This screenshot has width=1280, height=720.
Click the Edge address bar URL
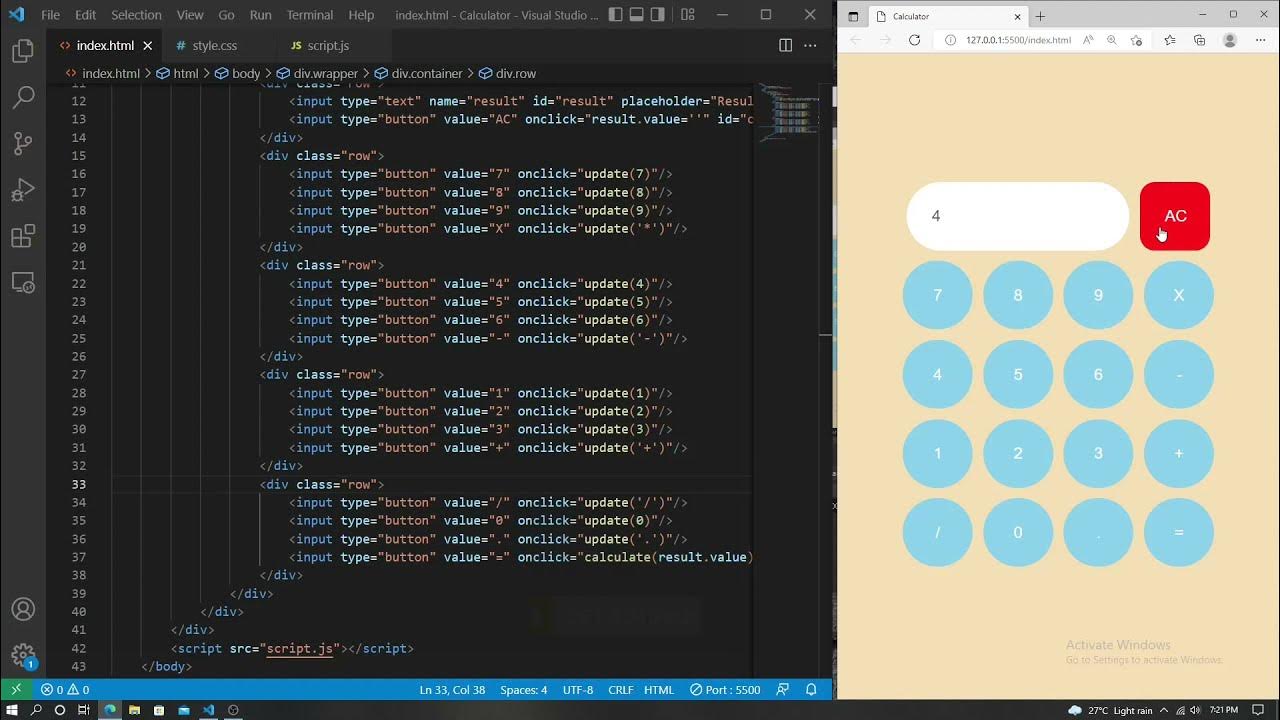pyautogui.click(x=1018, y=40)
